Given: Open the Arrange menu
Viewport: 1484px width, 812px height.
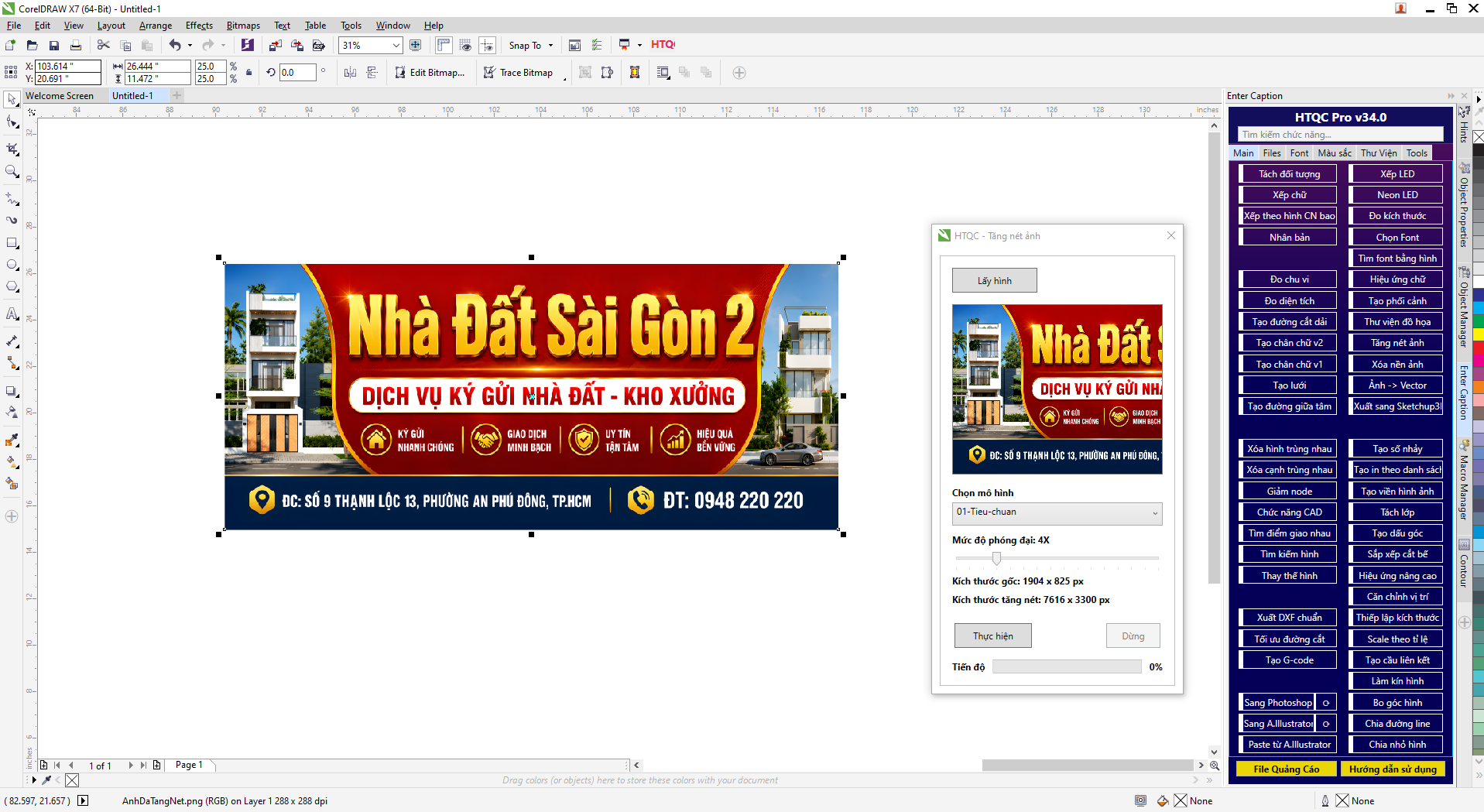Looking at the screenshot, I should tap(155, 26).
